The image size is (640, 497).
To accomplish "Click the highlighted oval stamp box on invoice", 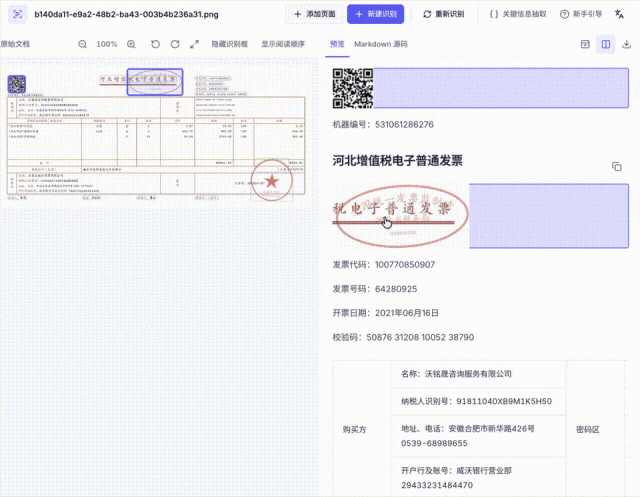I will [x=155, y=82].
